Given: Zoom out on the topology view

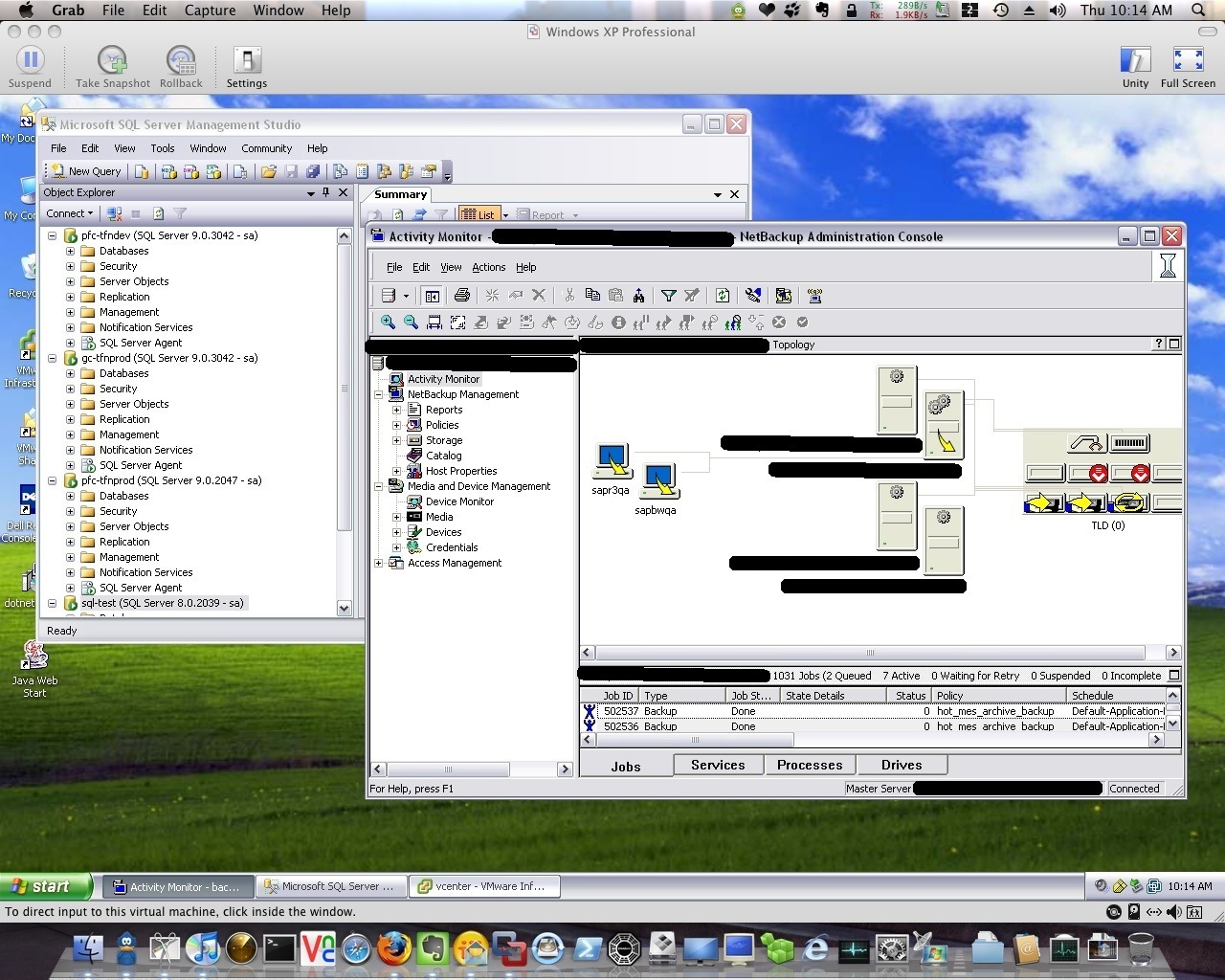Looking at the screenshot, I should (x=411, y=323).
